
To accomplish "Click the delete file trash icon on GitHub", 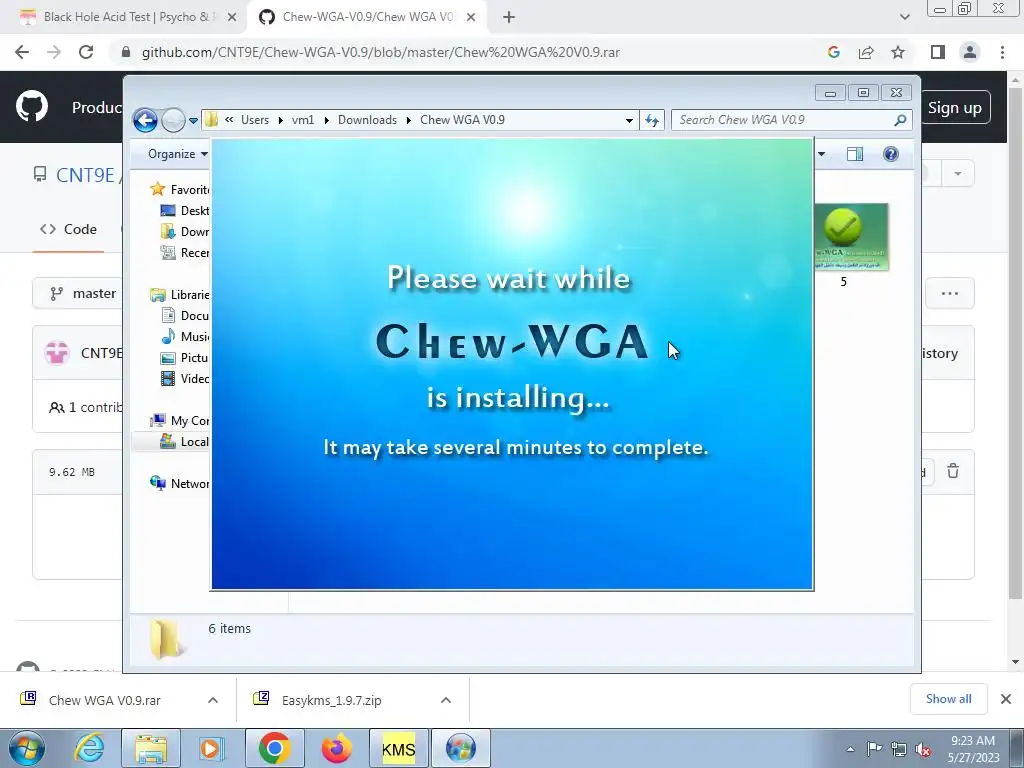I will (953, 471).
